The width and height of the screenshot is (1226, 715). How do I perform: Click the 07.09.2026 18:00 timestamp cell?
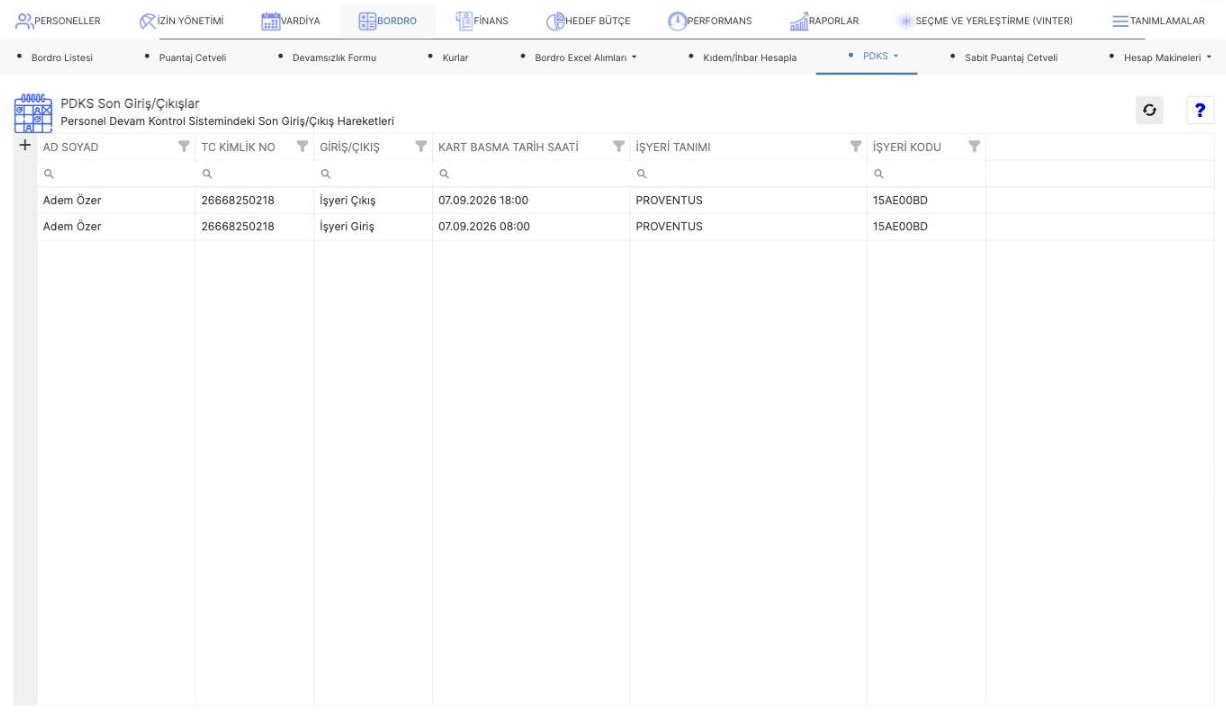(531, 200)
